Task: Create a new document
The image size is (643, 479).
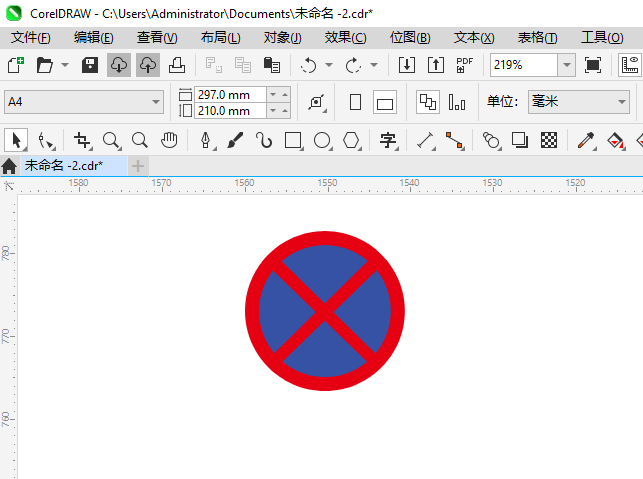Action: [x=16, y=65]
